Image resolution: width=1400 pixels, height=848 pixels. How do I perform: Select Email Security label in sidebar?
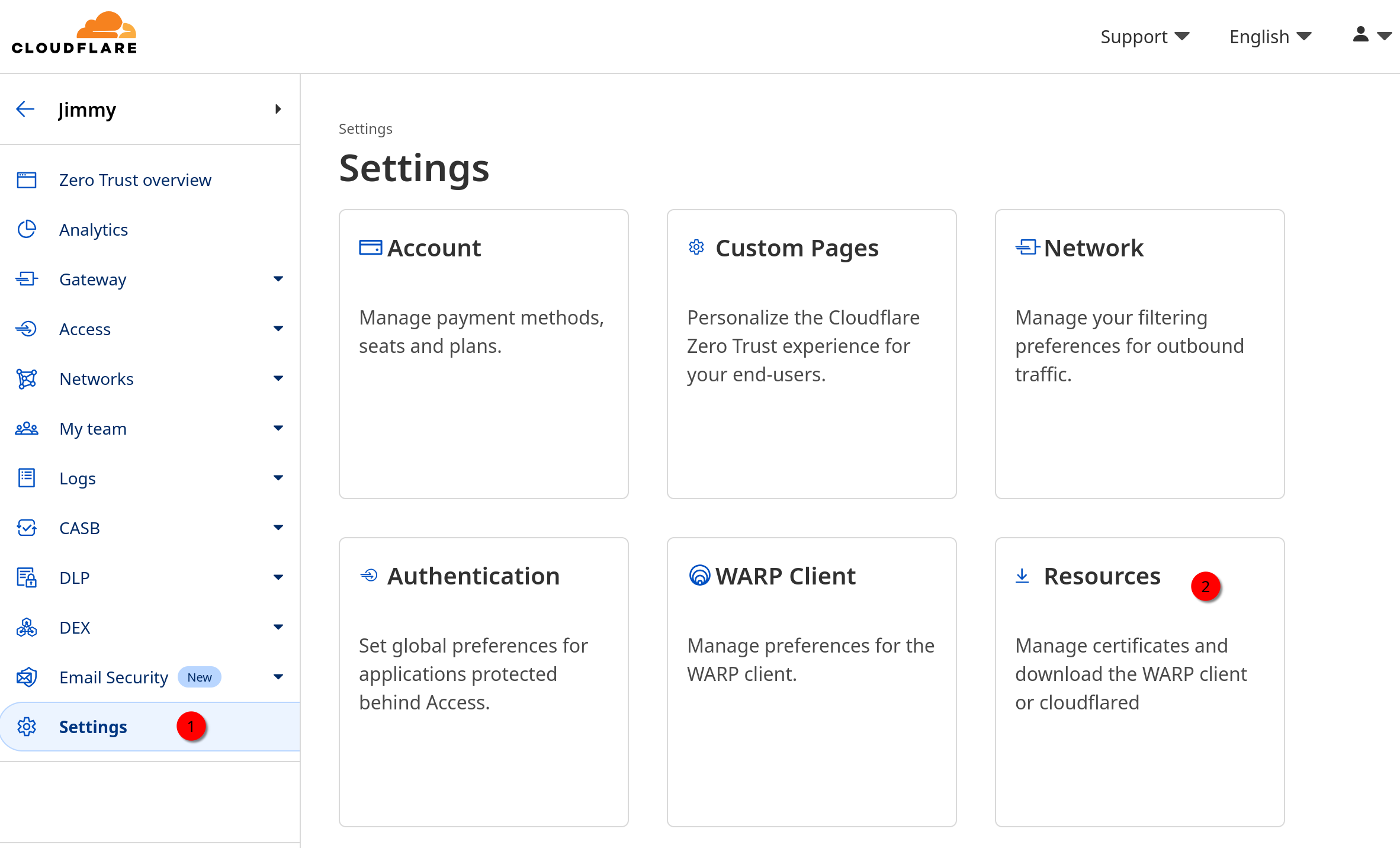click(114, 677)
